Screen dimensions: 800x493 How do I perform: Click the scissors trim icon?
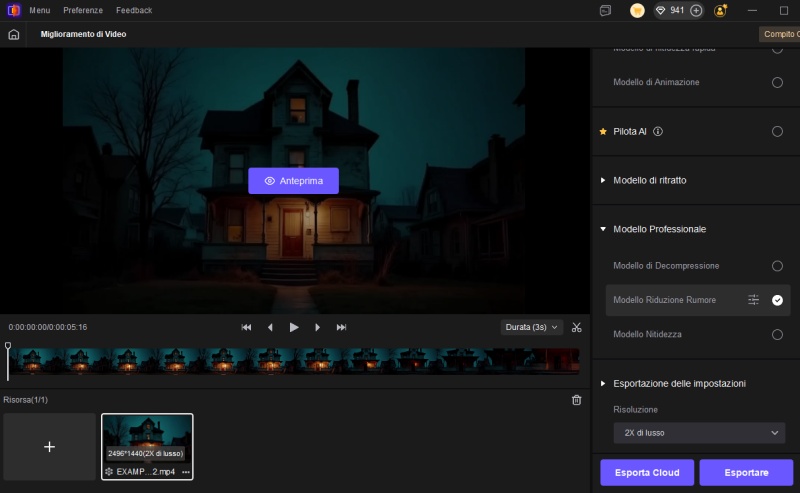point(577,327)
